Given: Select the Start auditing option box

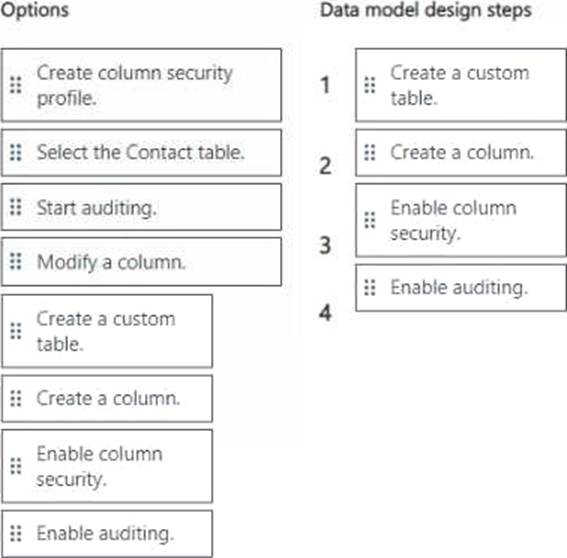Looking at the screenshot, I should pyautogui.click(x=141, y=207).
